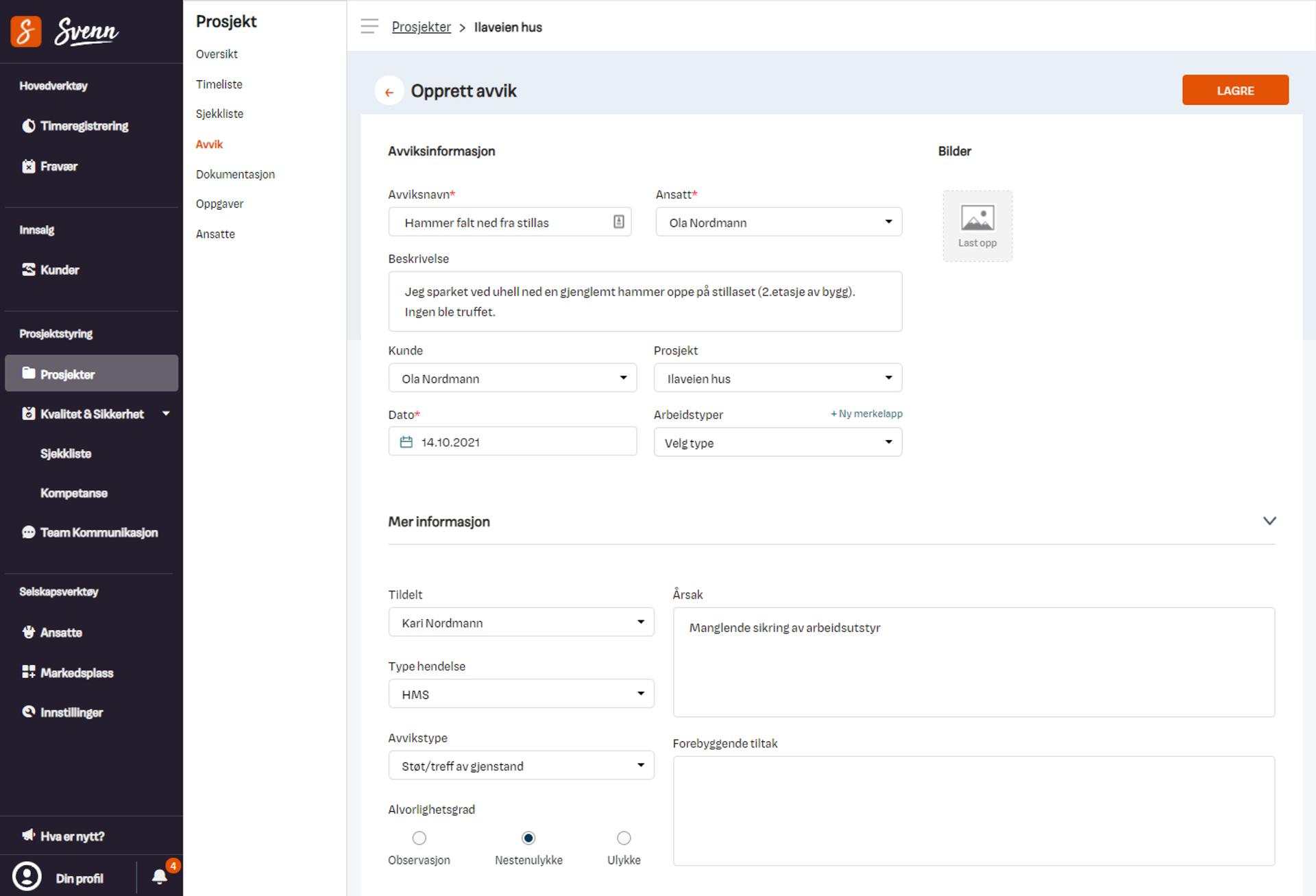The width and height of the screenshot is (1316, 896).
Task: Click the icon inside the Avviksnavn field
Action: (618, 222)
